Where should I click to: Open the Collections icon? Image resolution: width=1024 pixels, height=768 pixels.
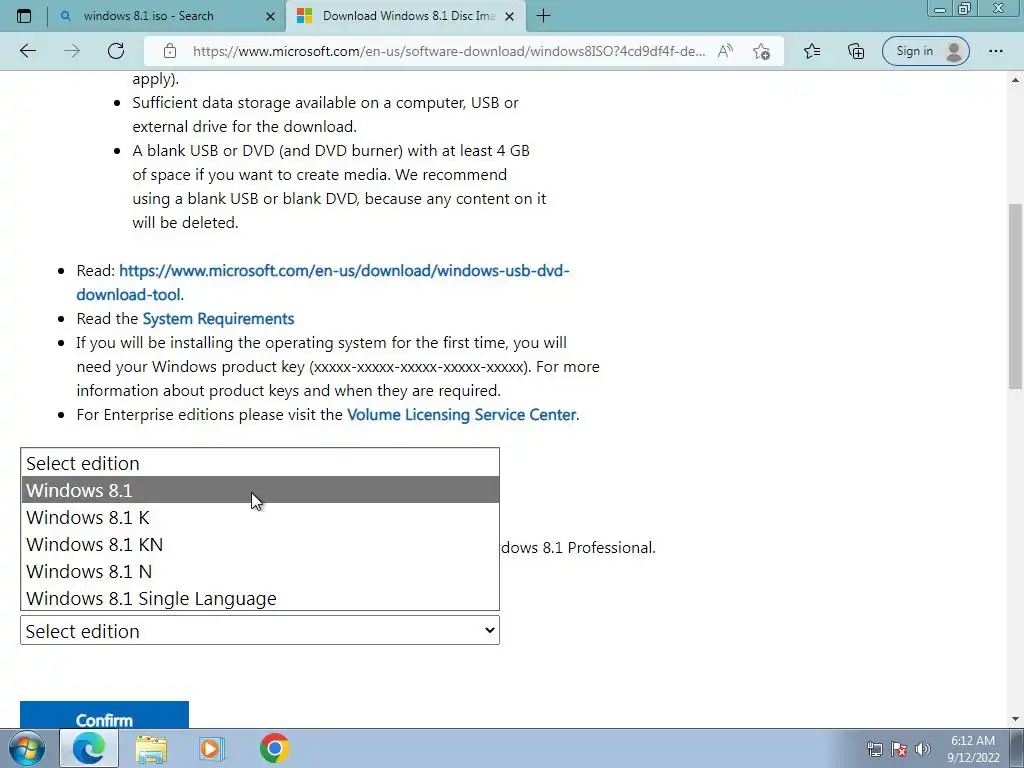tap(856, 51)
